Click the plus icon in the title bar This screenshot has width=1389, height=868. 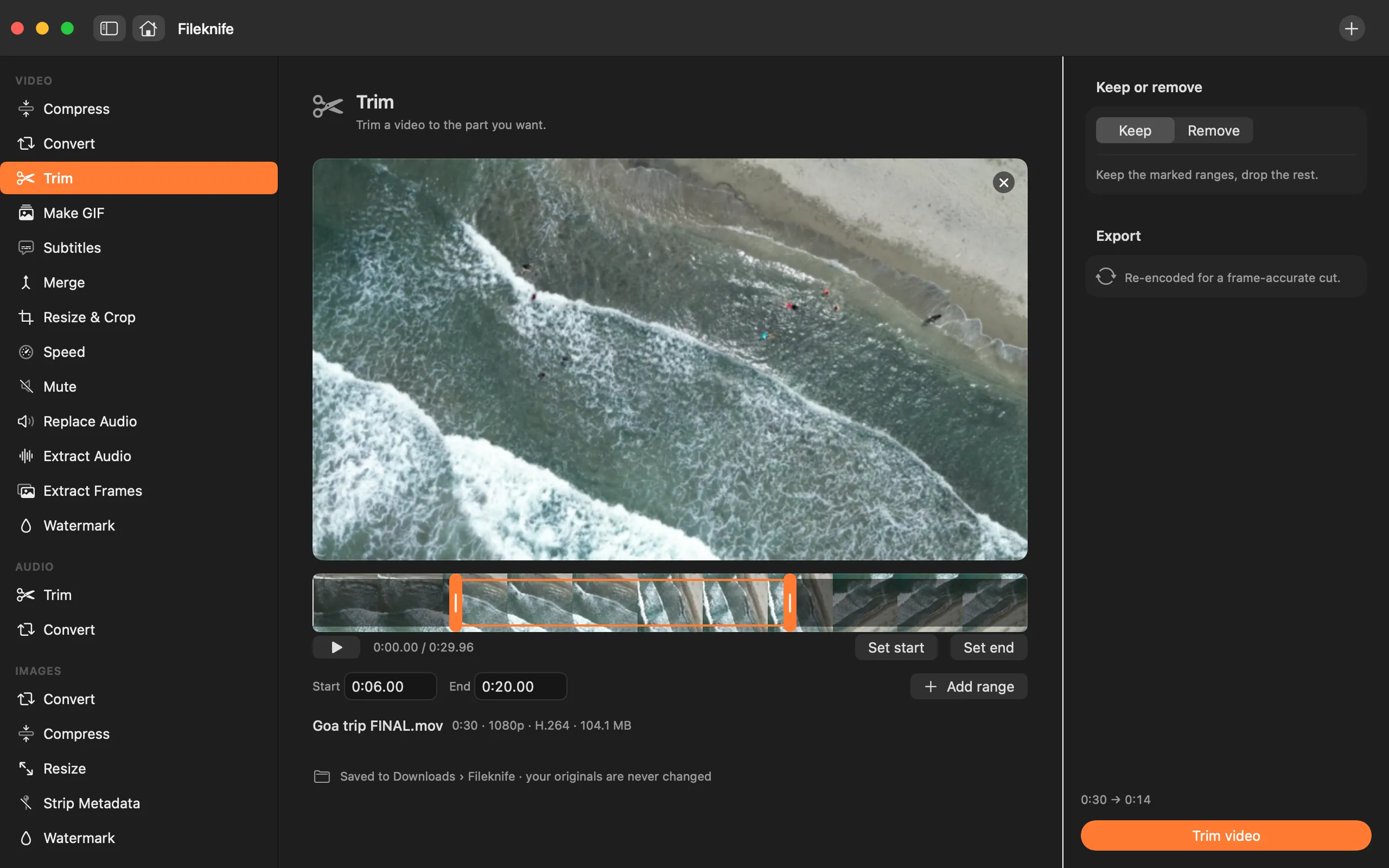pos(1351,28)
